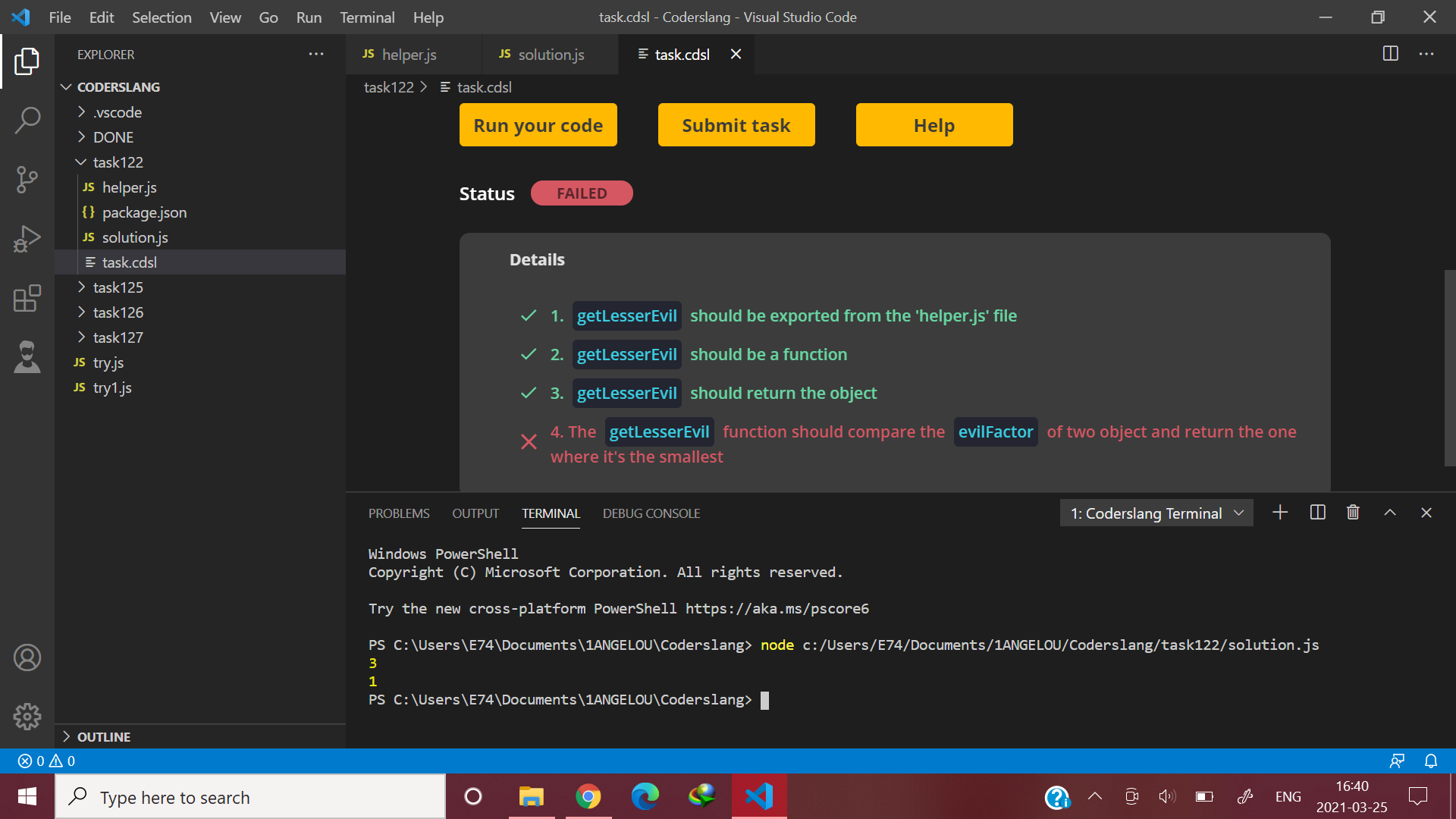Click the editor vertical scrollbar
The width and height of the screenshot is (1456, 819).
click(1450, 368)
